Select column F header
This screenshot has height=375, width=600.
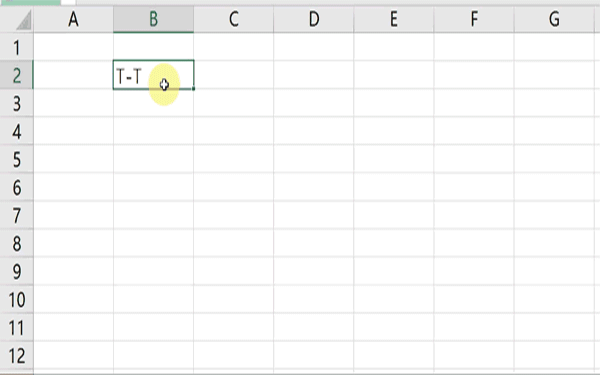tap(474, 19)
